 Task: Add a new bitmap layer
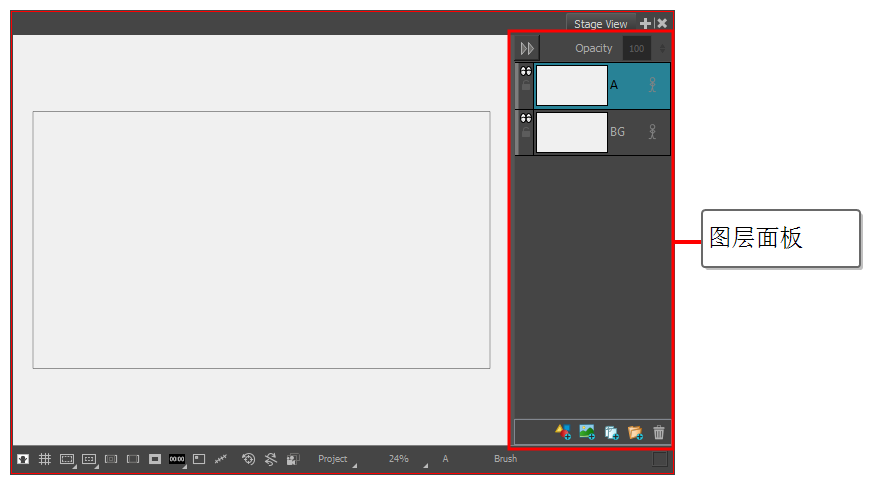588,432
